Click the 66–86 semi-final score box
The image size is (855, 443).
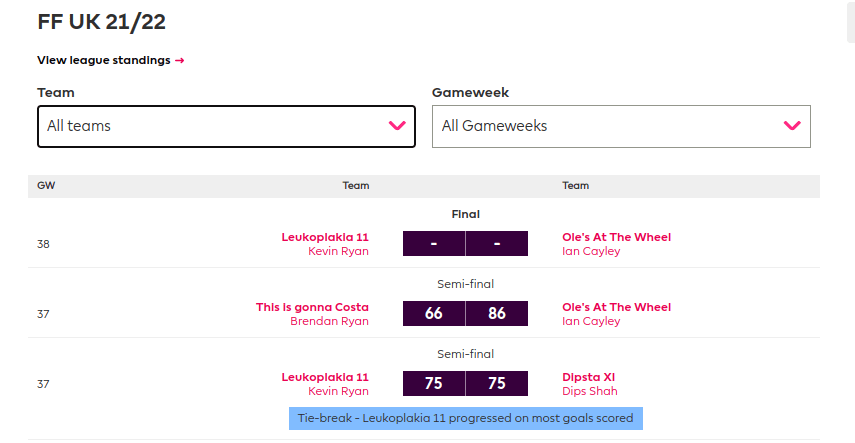[x=465, y=314]
